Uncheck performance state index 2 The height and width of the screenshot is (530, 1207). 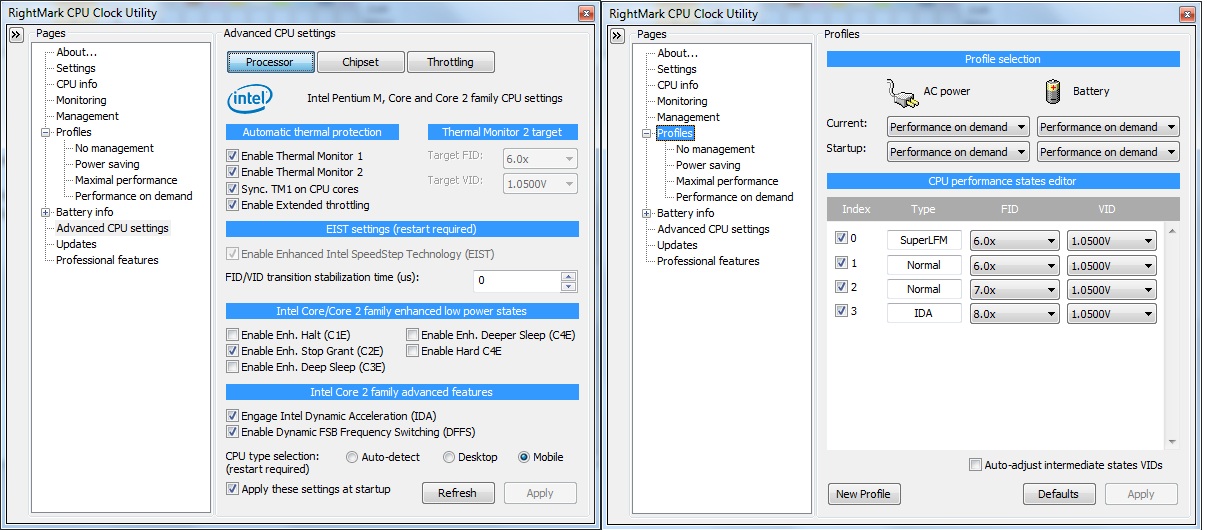click(841, 289)
